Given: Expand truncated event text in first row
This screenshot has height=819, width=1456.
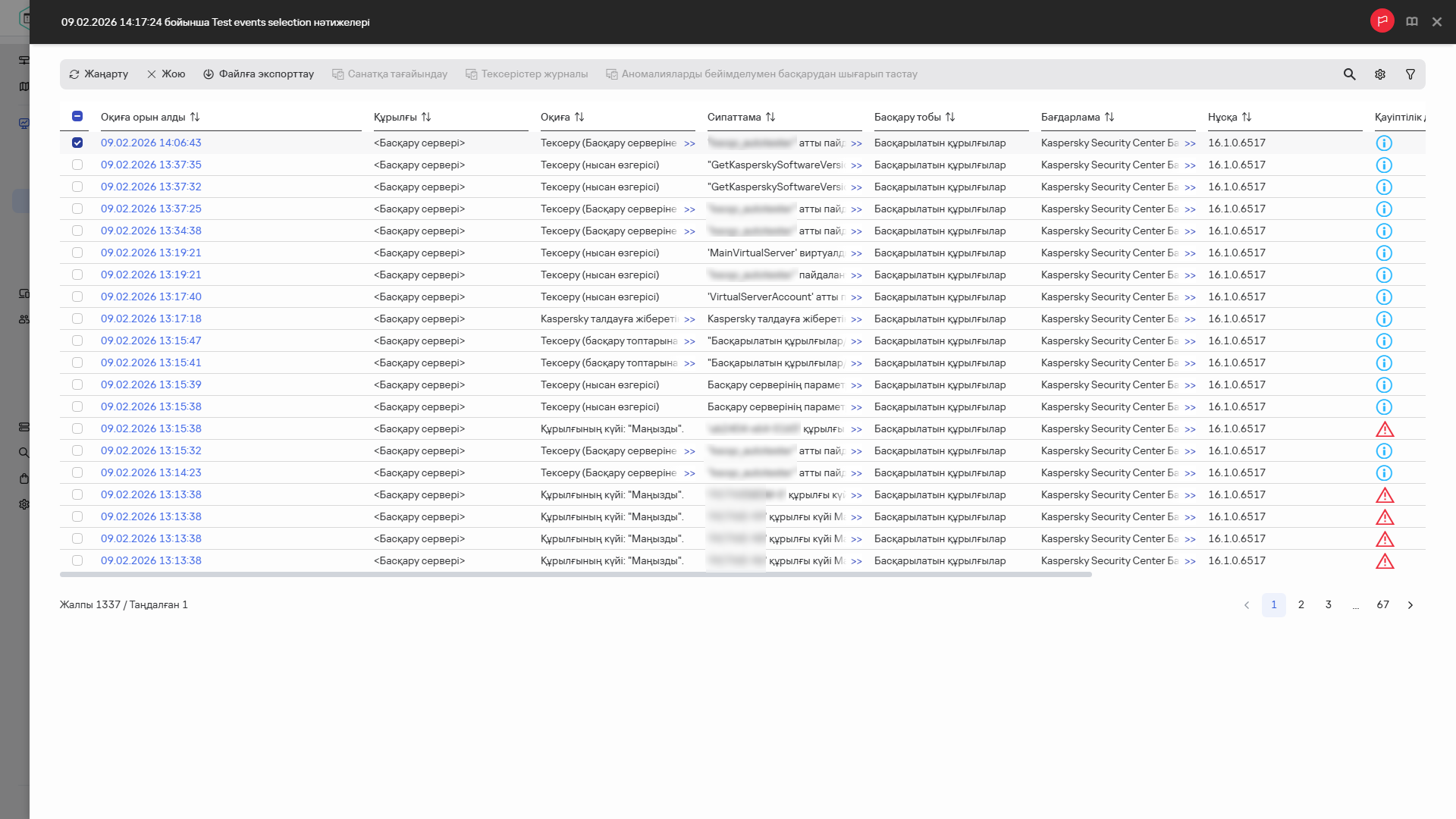Looking at the screenshot, I should click(689, 143).
